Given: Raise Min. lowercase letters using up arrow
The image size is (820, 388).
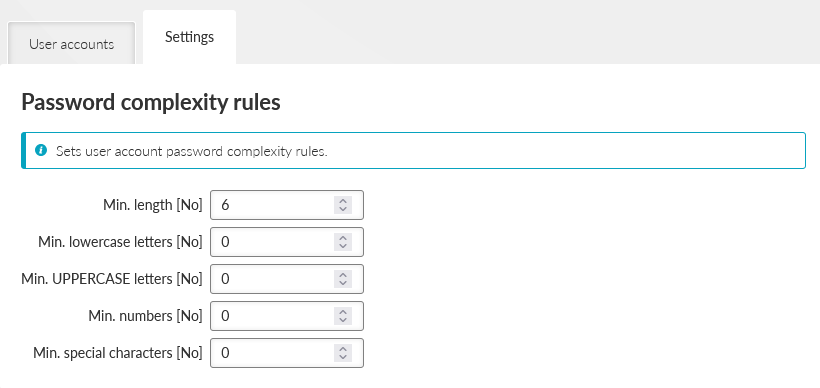Looking at the screenshot, I should point(343,238).
